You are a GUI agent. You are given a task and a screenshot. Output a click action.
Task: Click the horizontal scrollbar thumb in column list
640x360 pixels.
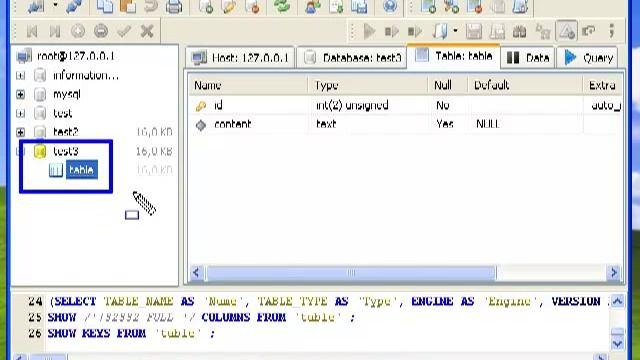click(x=351, y=272)
